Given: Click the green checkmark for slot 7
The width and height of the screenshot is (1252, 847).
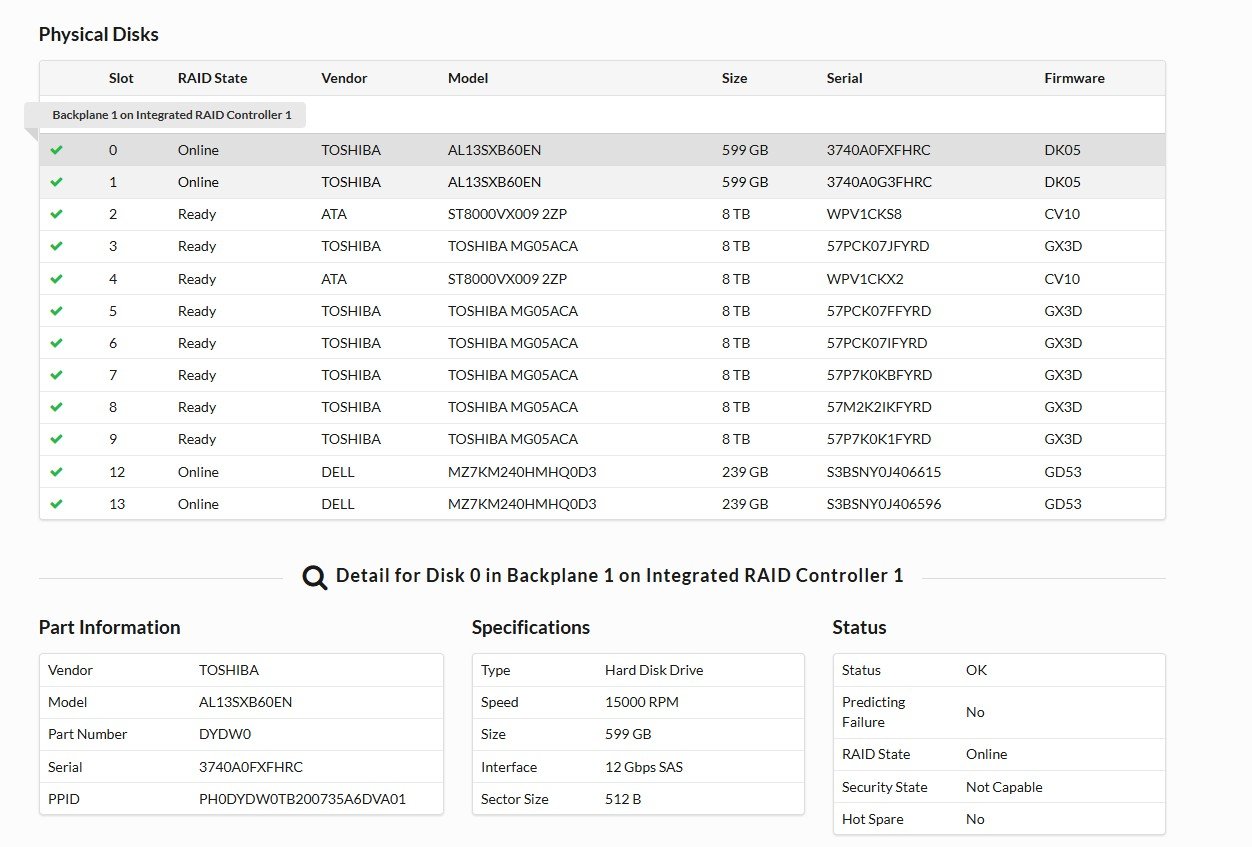Looking at the screenshot, I should tap(56, 375).
